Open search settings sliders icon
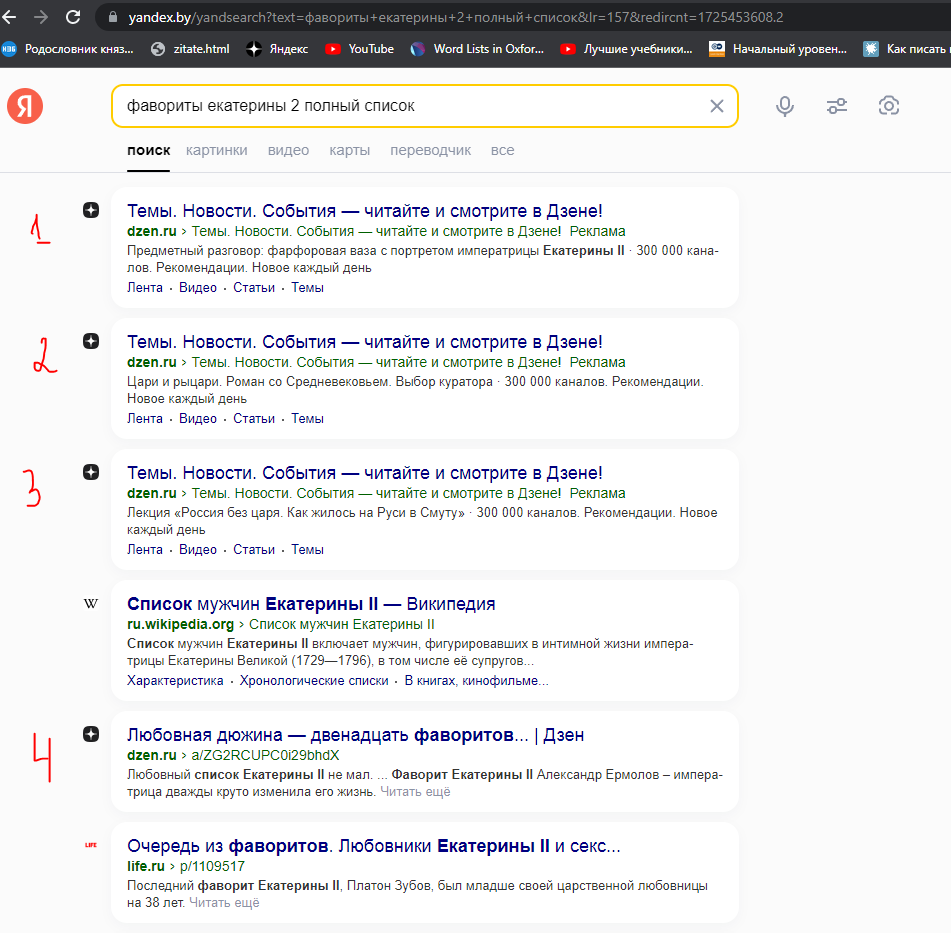 837,106
